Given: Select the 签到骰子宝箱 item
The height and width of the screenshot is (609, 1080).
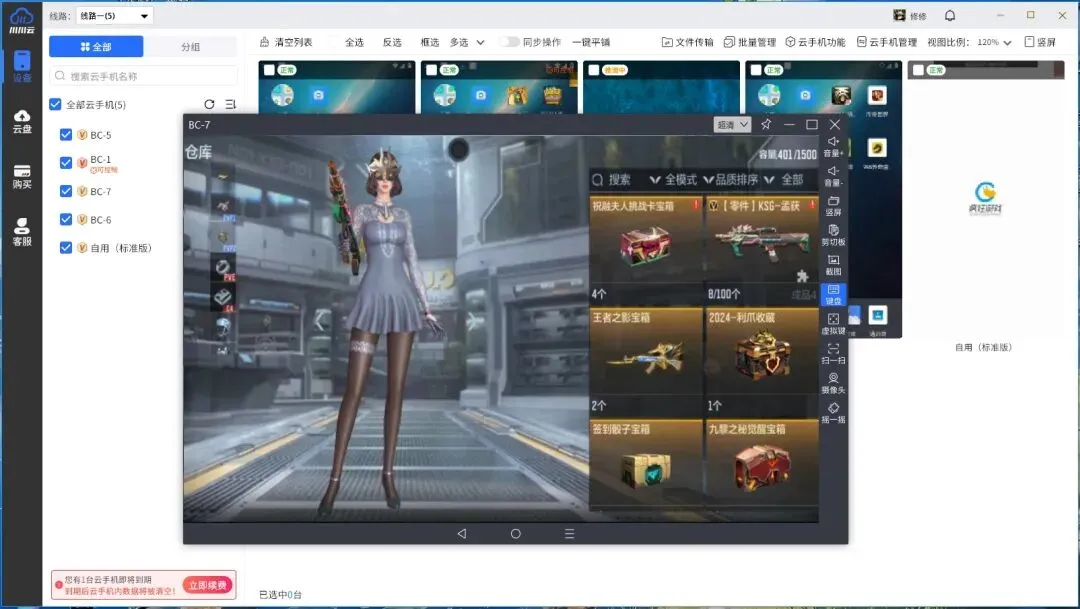Looking at the screenshot, I should (x=646, y=464).
